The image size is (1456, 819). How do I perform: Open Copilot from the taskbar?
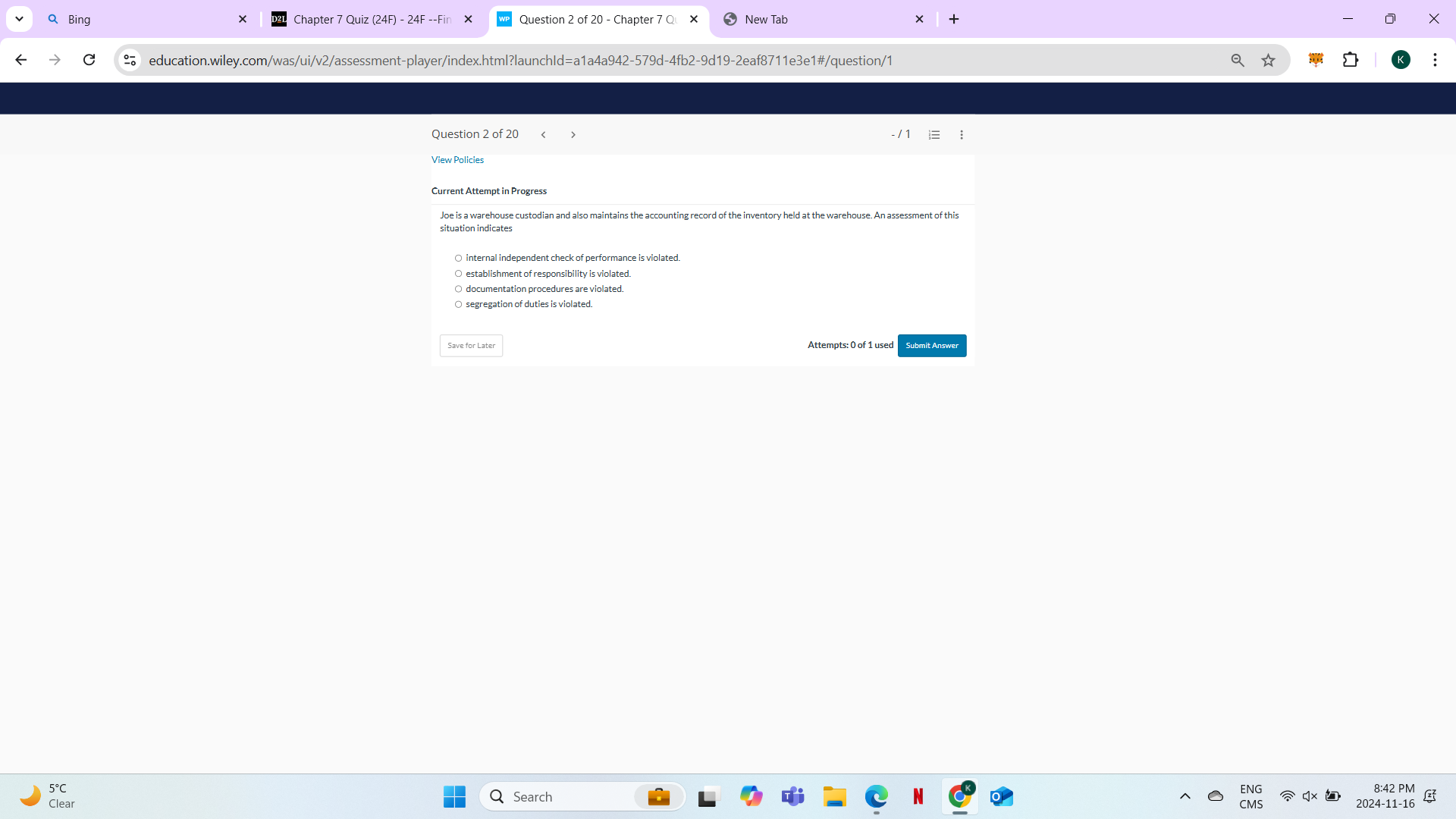click(x=751, y=796)
